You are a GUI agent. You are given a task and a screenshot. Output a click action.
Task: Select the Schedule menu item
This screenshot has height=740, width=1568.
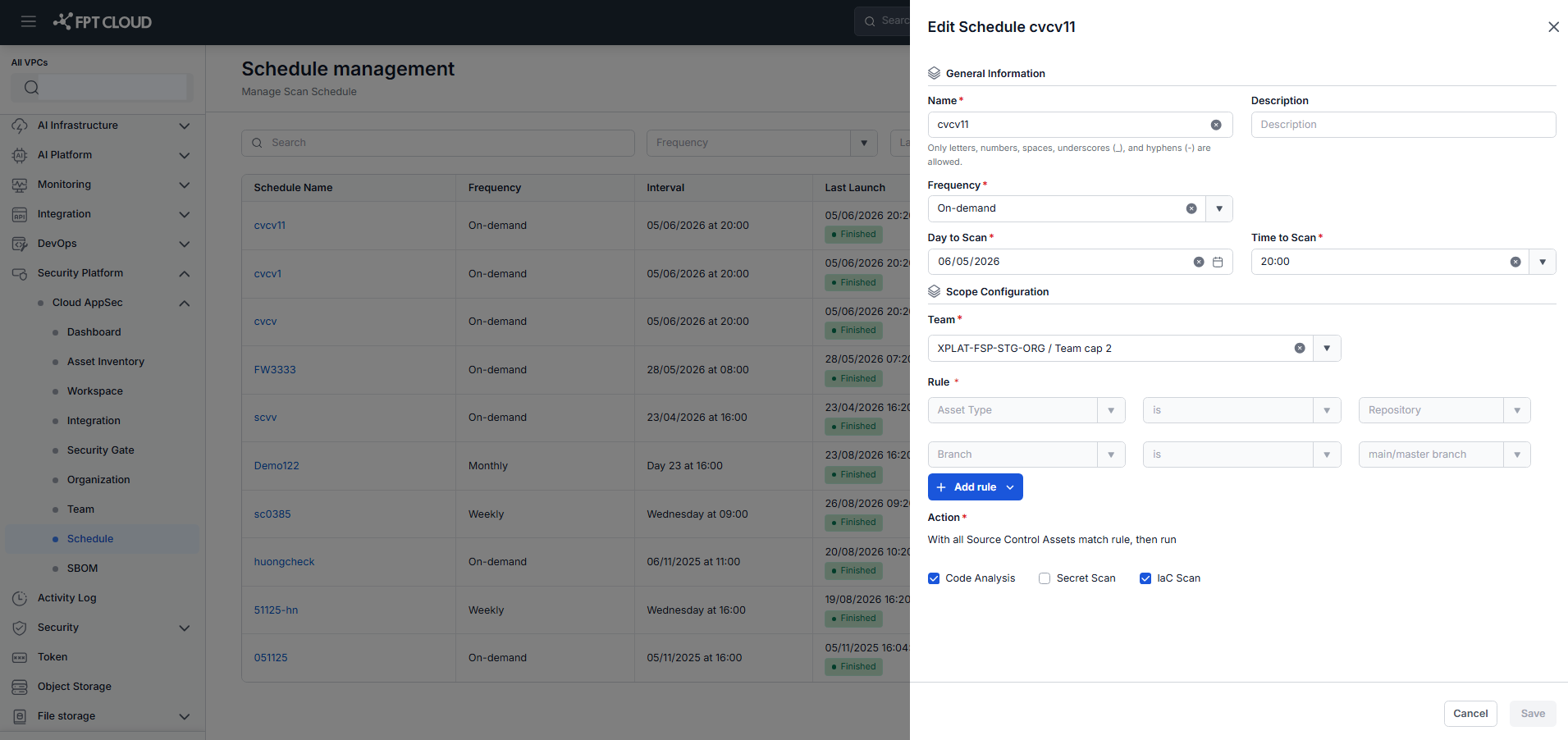click(102, 539)
